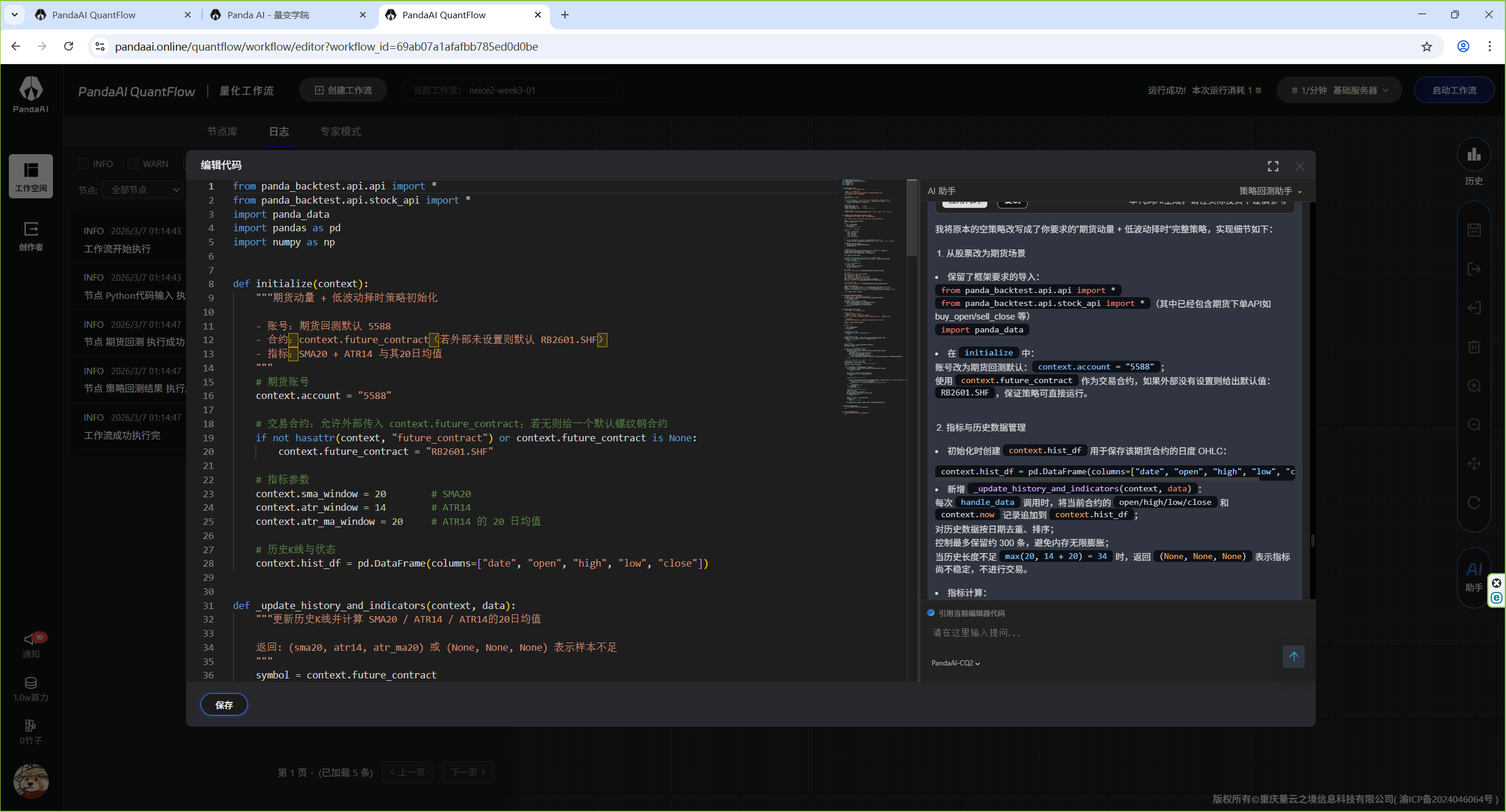Click the 量化工作流 header link
Image resolution: width=1506 pixels, height=812 pixels.
[x=247, y=91]
